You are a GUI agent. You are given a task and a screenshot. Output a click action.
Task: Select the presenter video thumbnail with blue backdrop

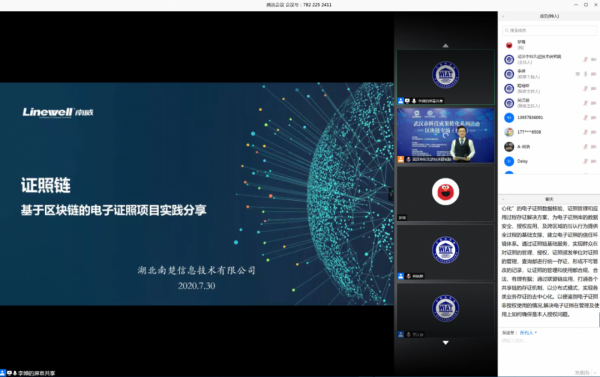(445, 135)
